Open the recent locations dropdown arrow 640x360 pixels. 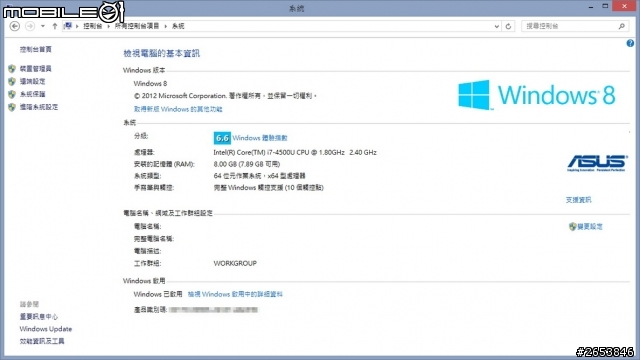pos(43,26)
